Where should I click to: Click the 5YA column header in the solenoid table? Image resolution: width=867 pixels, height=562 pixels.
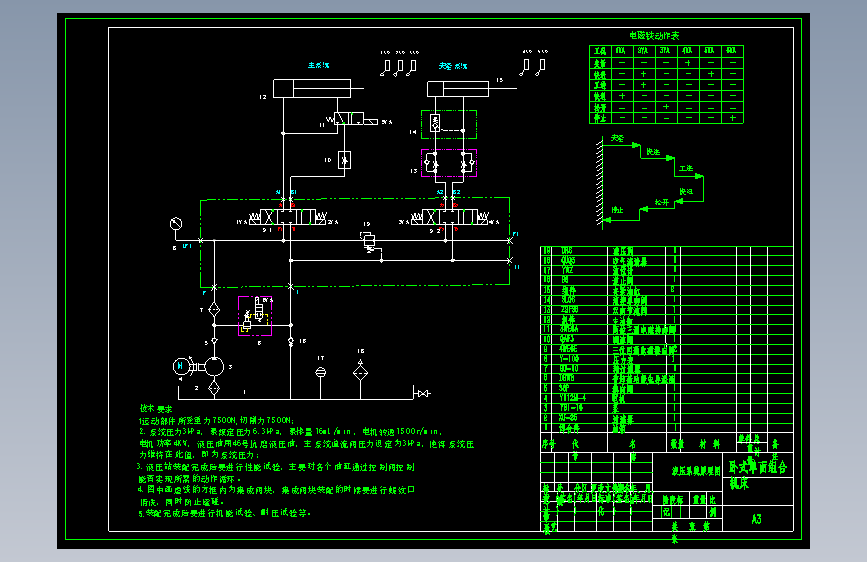(x=709, y=50)
